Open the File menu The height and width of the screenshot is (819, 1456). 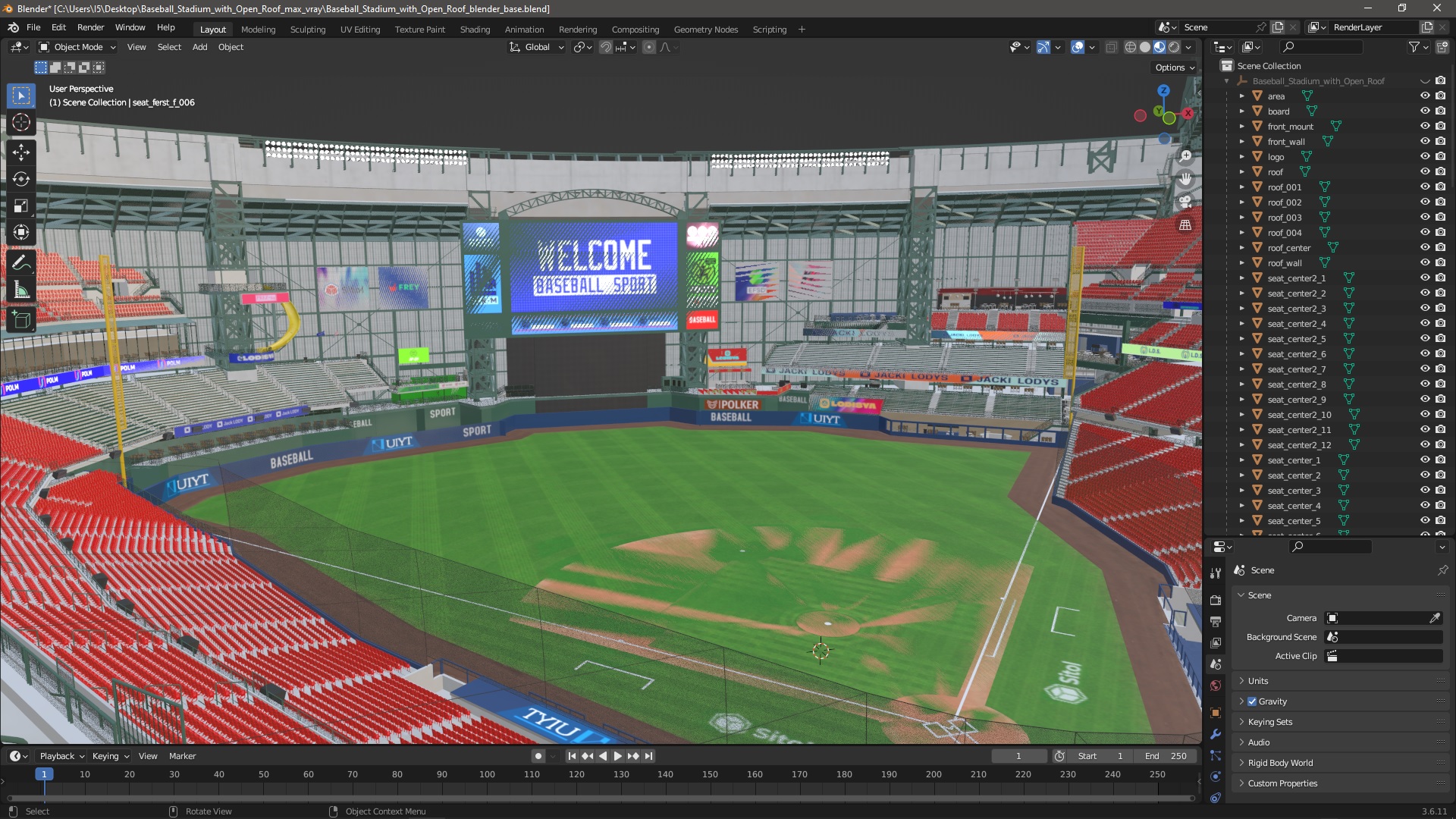coord(33,27)
